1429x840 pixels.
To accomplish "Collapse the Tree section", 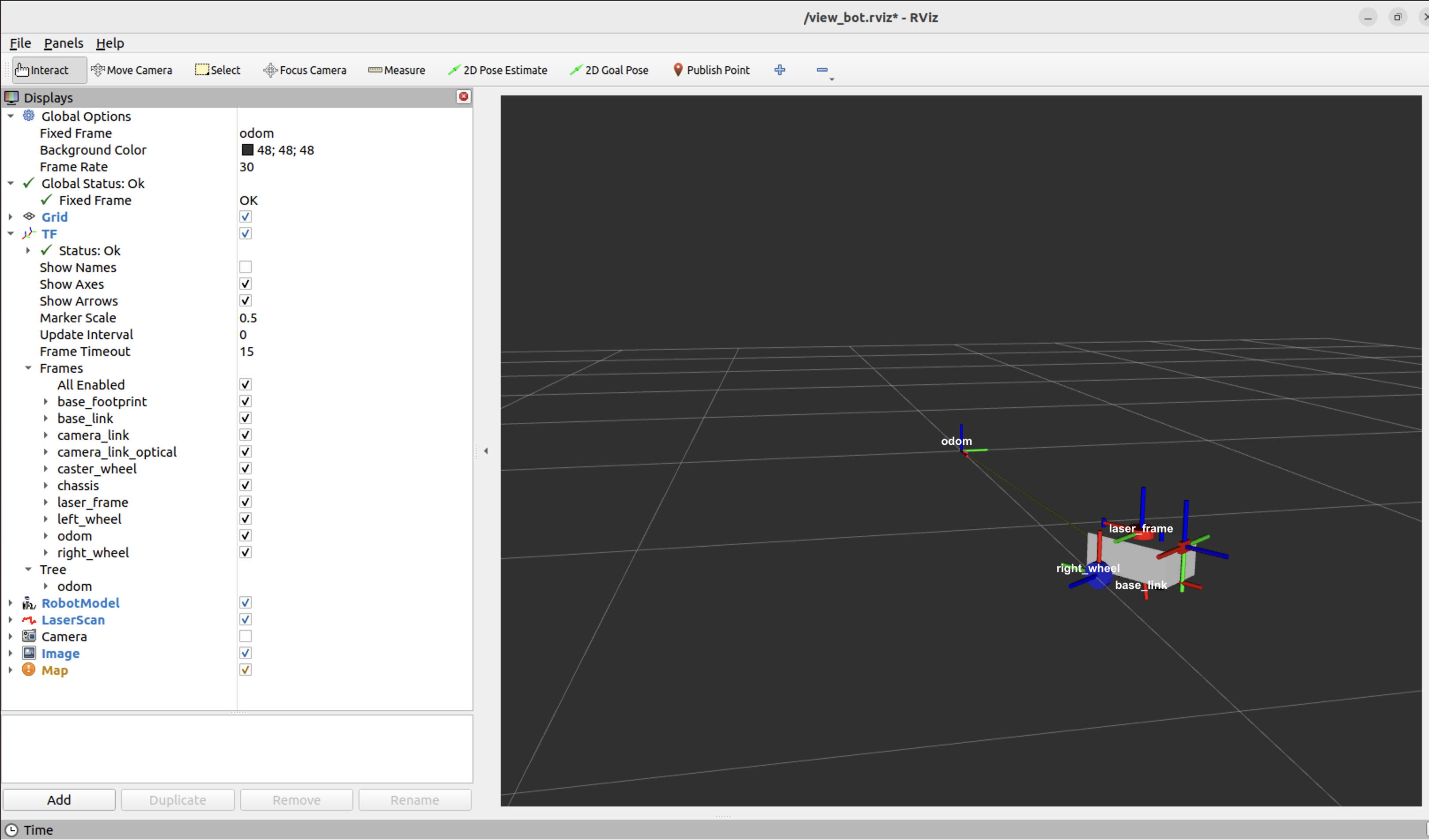I will 28,569.
